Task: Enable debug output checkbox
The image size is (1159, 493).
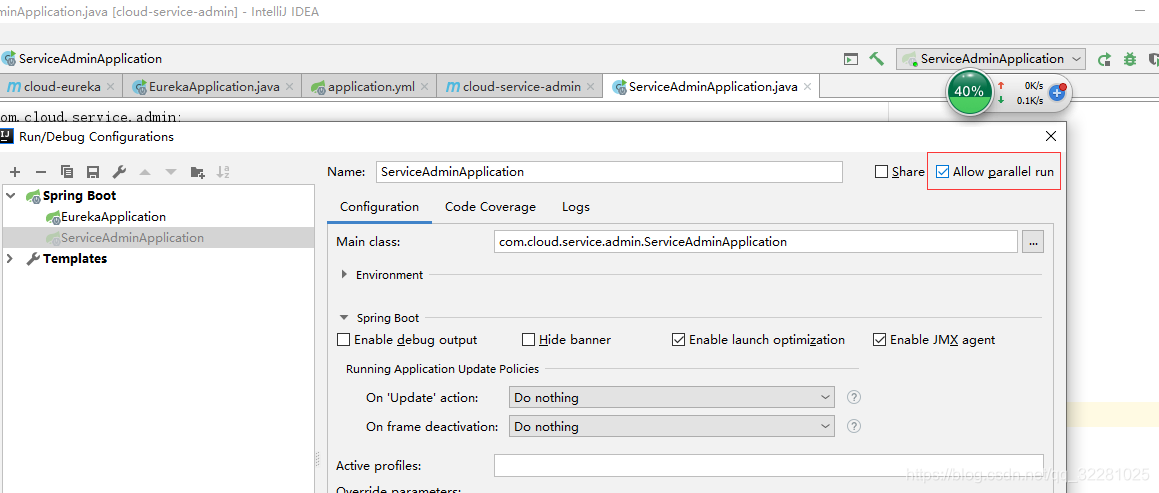Action: [x=343, y=340]
